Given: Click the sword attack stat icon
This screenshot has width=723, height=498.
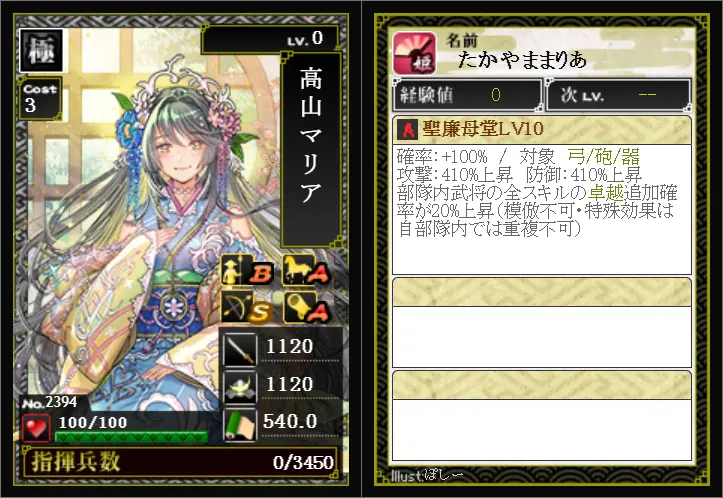Looking at the screenshot, I should click(240, 349).
